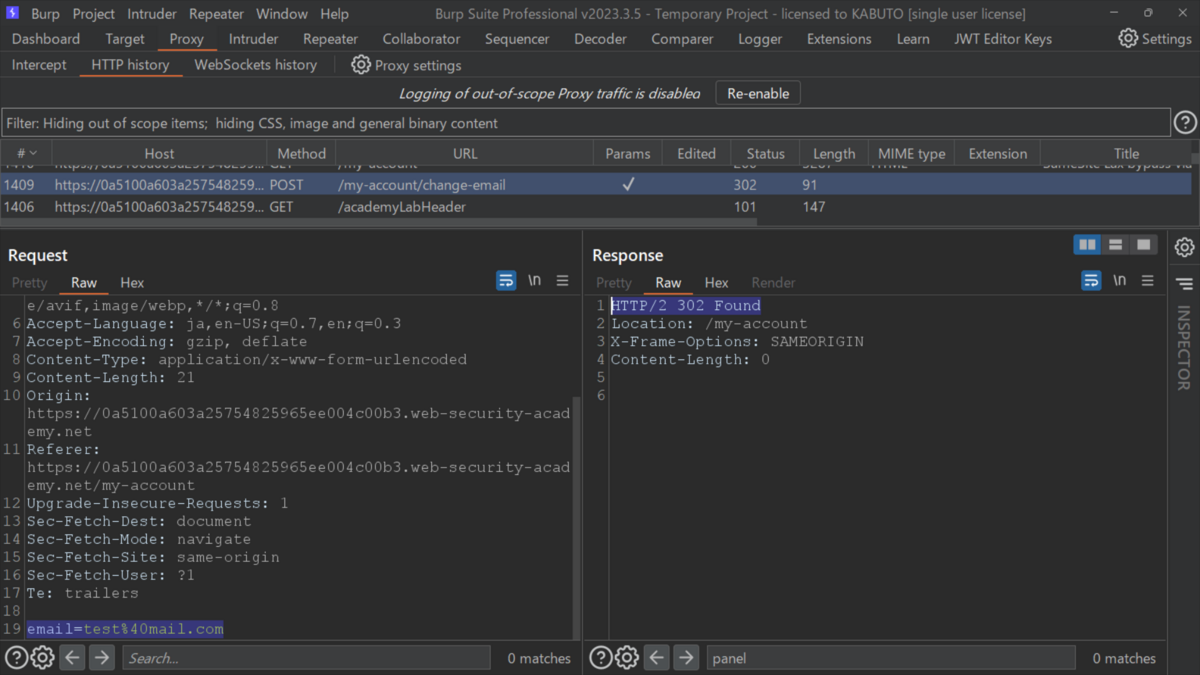
Task: Switch to the Repeater tool tab
Action: coord(330,39)
